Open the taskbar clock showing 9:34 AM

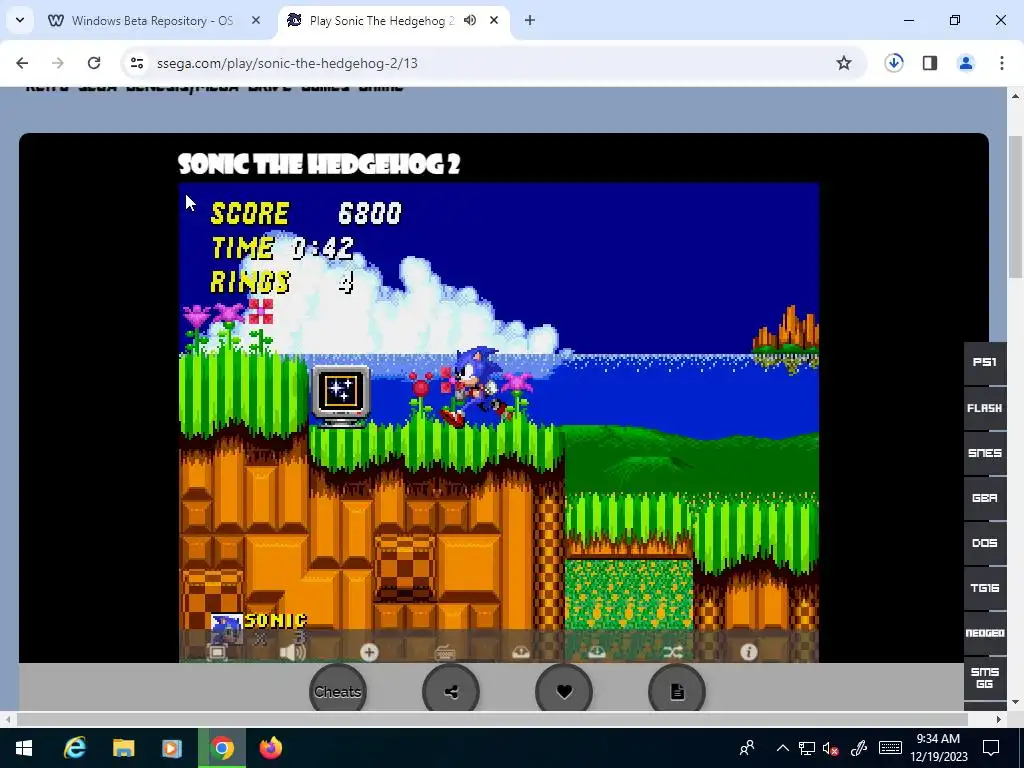coord(938,748)
